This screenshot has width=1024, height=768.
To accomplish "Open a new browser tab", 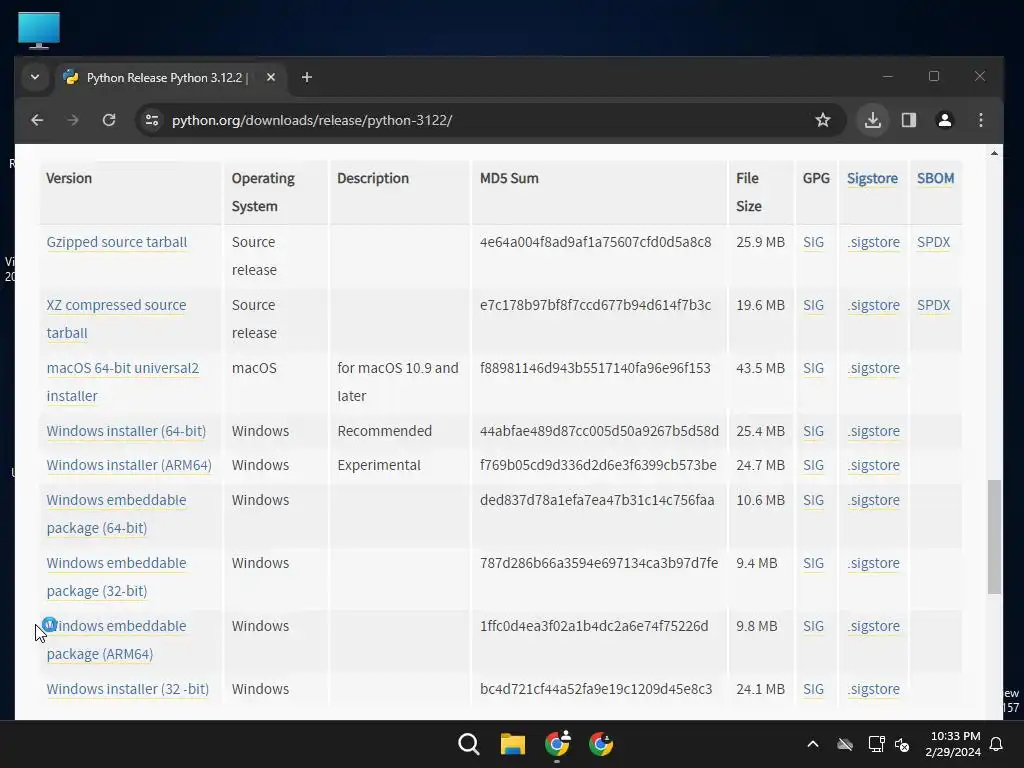I will pyautogui.click(x=307, y=78).
